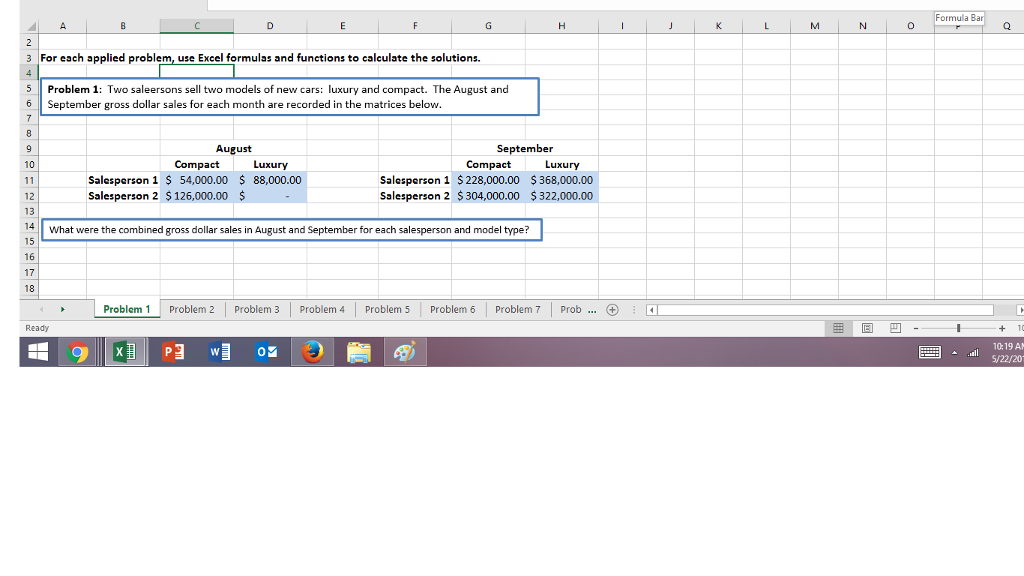Screen dimensions: 1024x576
Task: Select column M header
Action: (x=814, y=26)
